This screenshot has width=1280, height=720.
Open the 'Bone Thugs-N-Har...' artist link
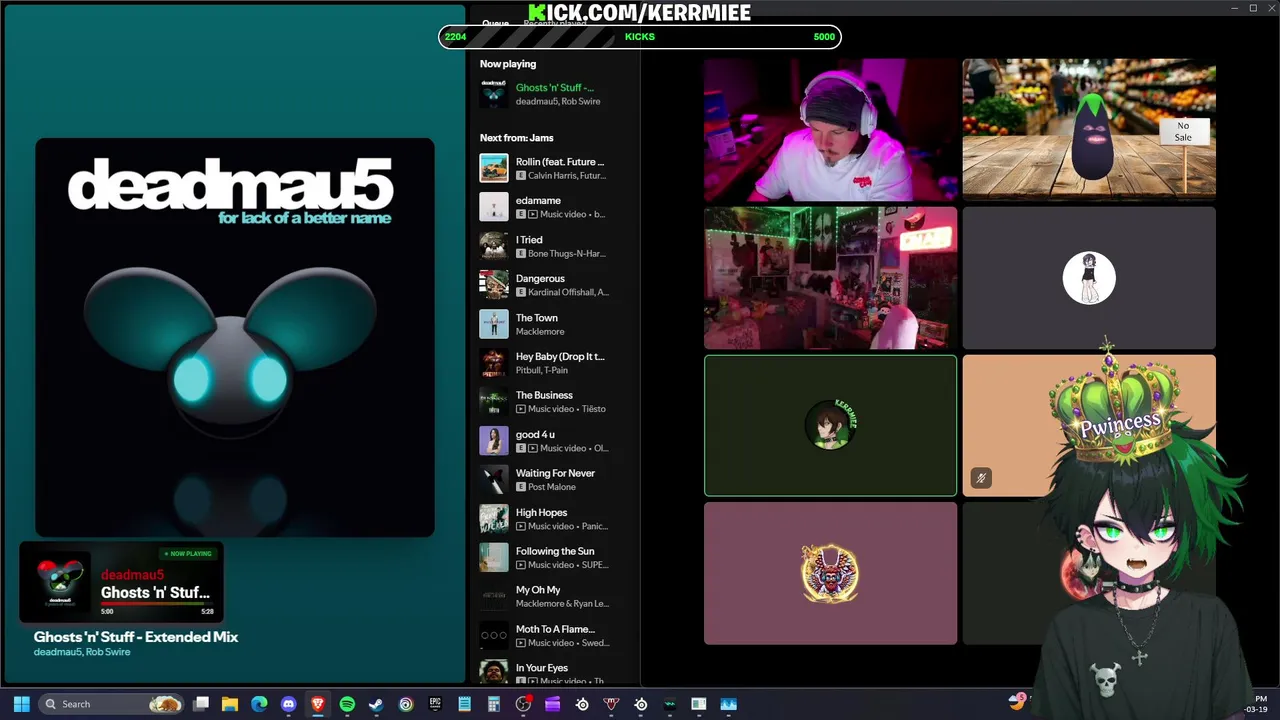568,253
